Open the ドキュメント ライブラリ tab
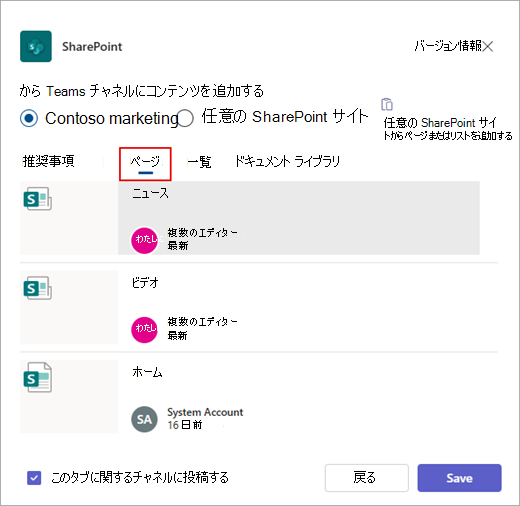This screenshot has width=520, height=506. [x=287, y=161]
